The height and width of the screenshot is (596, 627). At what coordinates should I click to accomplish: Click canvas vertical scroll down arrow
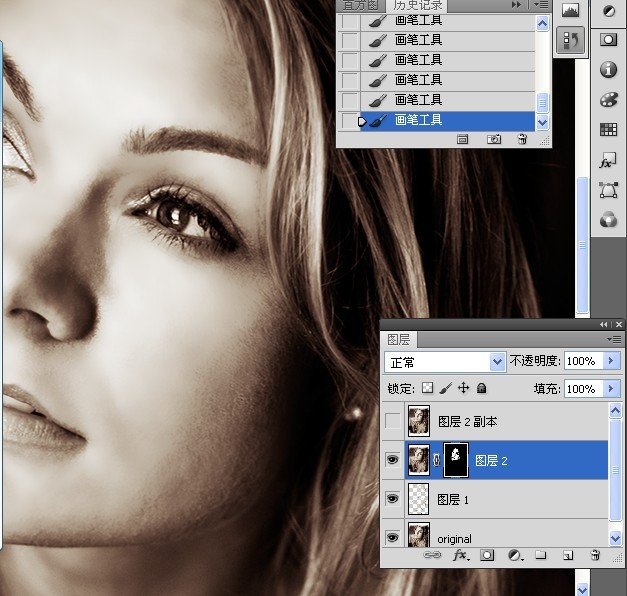pos(582,590)
